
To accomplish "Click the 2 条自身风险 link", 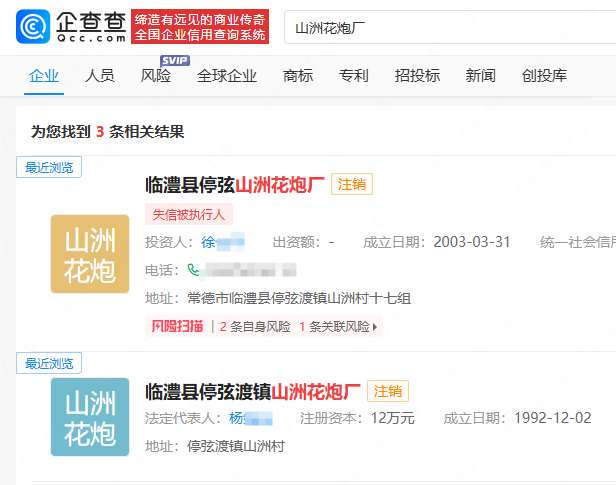I will 255,326.
